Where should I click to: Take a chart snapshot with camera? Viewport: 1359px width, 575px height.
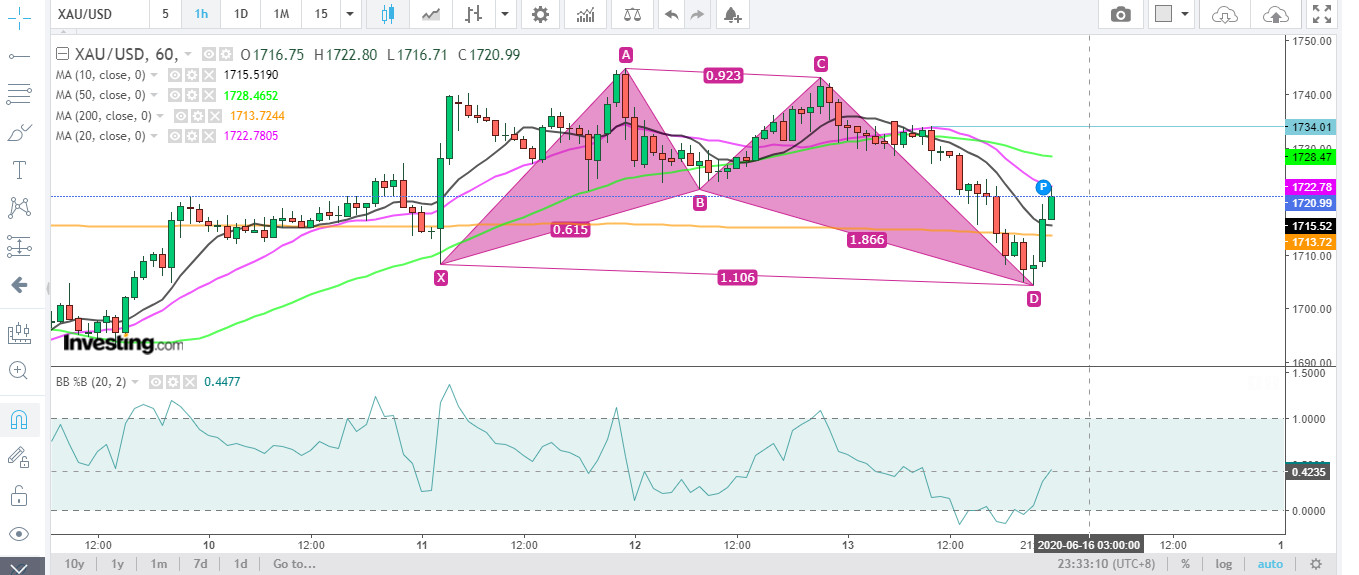click(1121, 14)
